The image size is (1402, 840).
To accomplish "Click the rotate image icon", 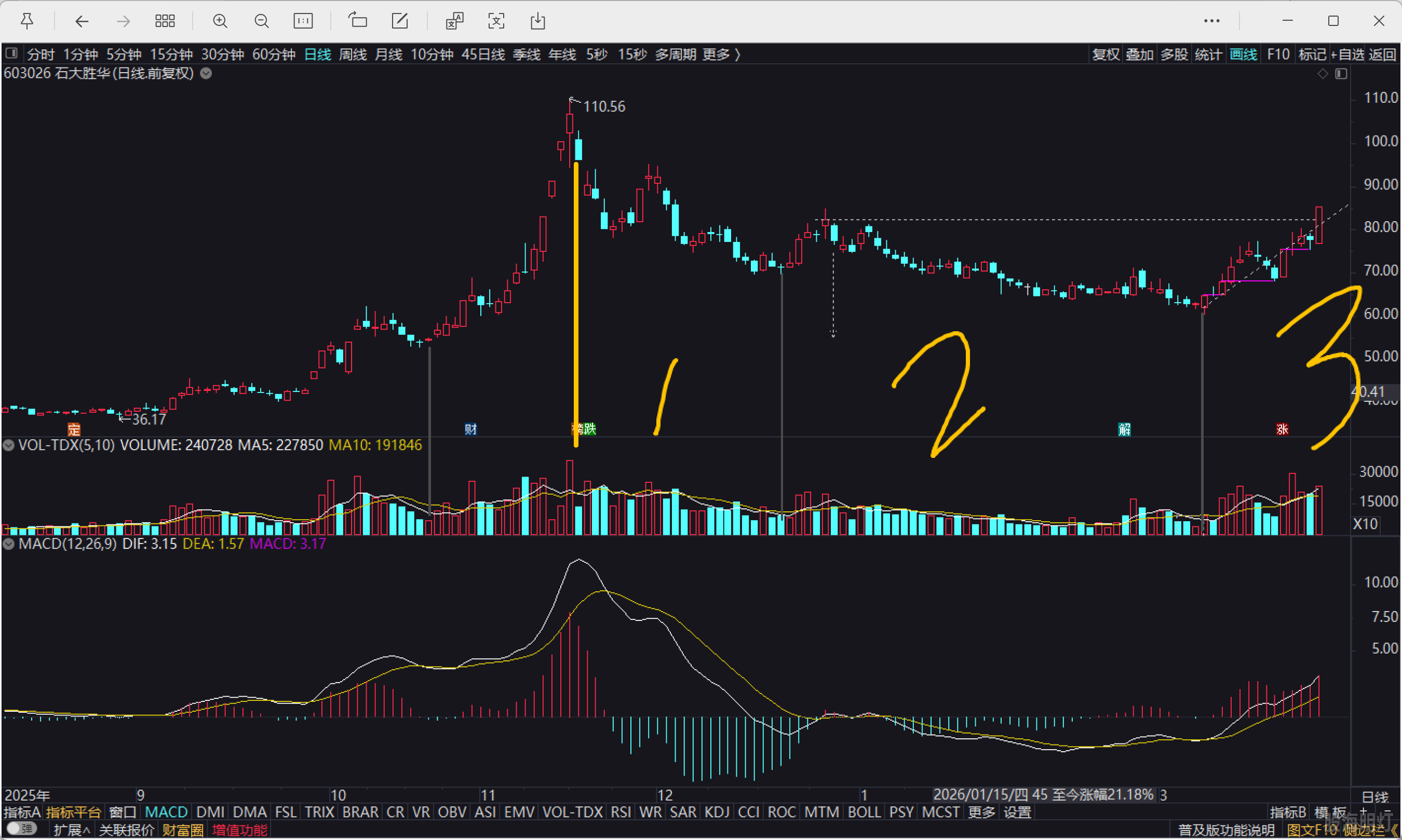I will pyautogui.click(x=358, y=21).
